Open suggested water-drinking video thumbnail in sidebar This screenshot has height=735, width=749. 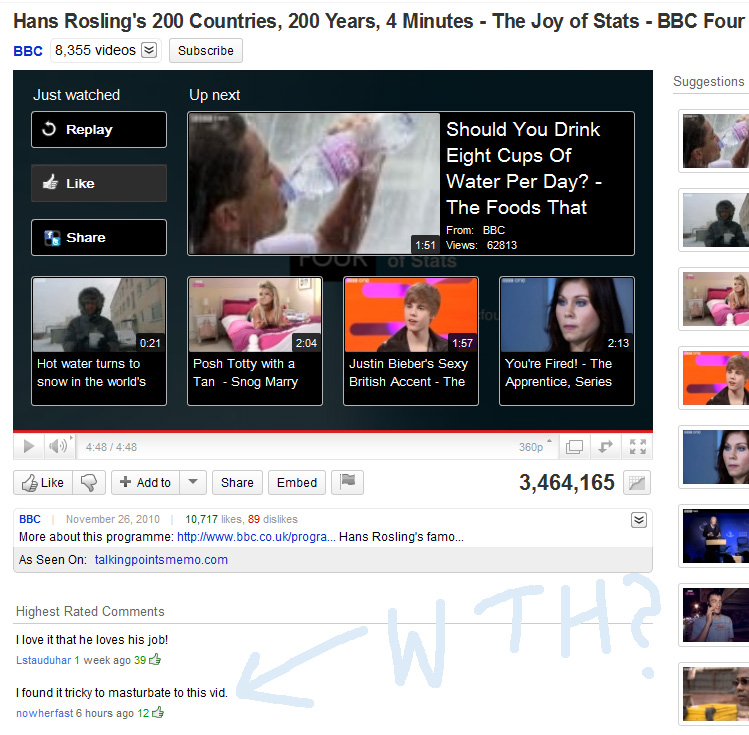[x=715, y=141]
